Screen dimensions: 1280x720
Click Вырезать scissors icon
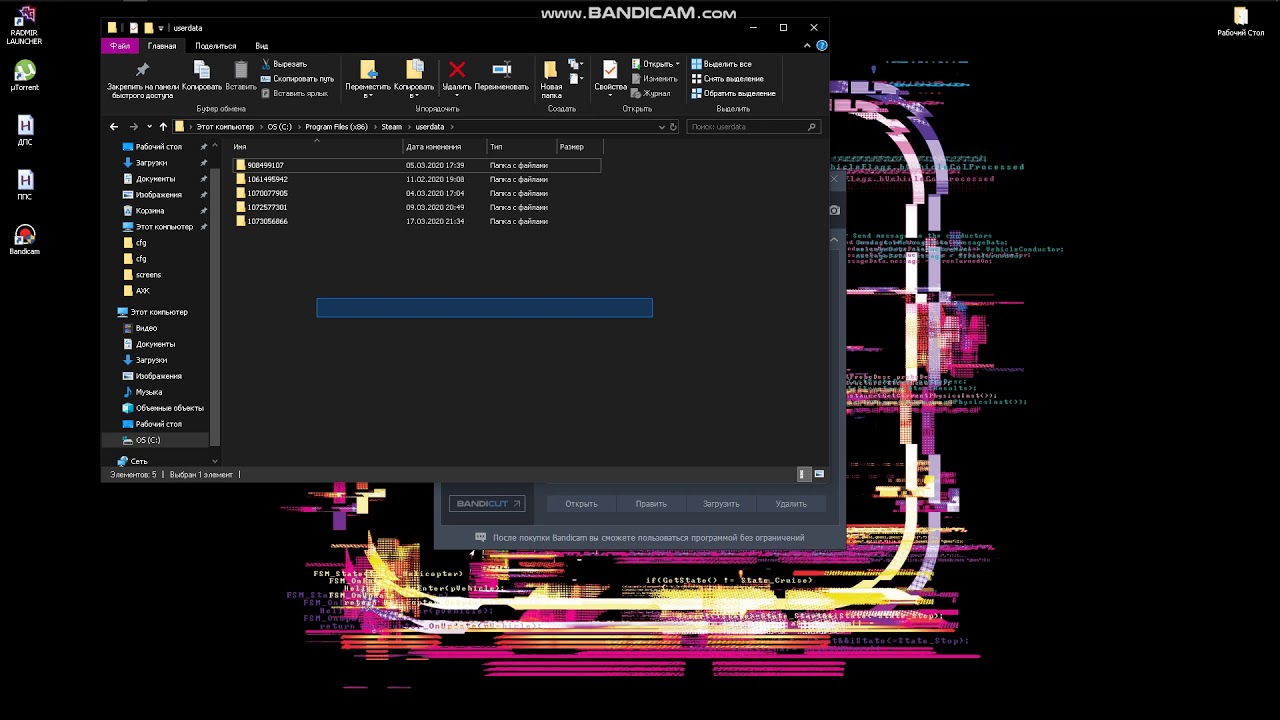coord(266,64)
